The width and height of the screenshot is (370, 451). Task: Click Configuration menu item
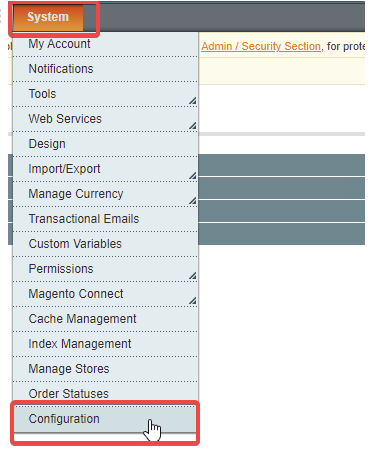[105, 419]
